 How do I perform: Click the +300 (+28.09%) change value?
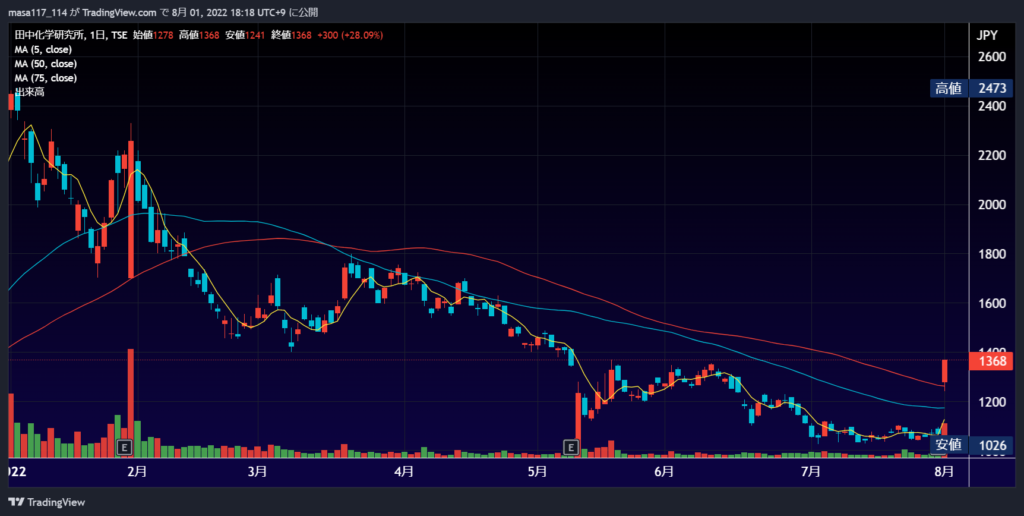pos(350,35)
